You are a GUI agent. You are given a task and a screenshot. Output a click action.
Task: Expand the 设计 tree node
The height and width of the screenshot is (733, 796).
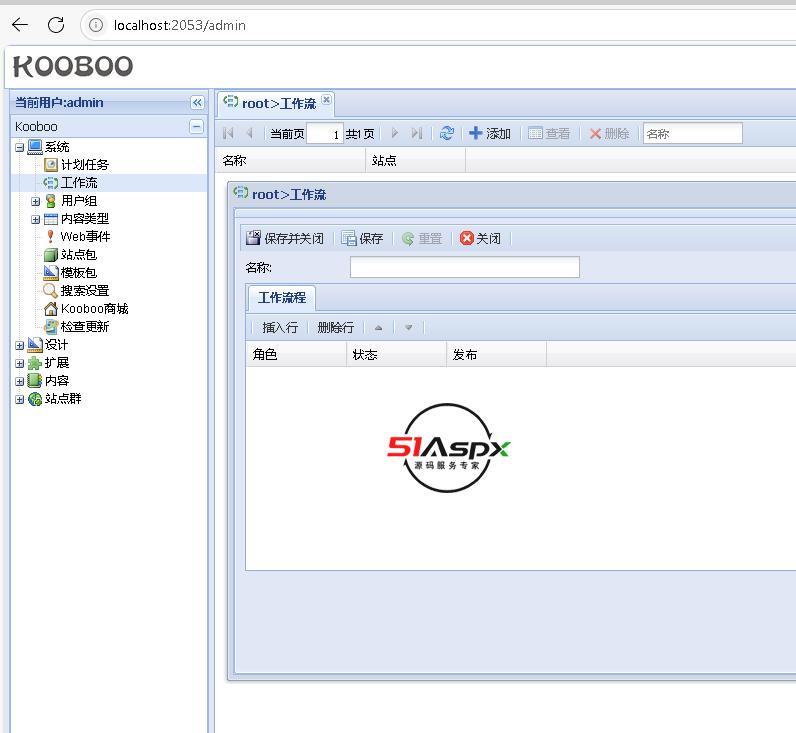point(19,346)
